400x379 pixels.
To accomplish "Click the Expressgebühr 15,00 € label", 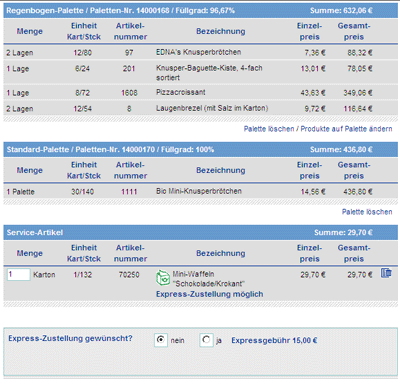I will [x=274, y=340].
